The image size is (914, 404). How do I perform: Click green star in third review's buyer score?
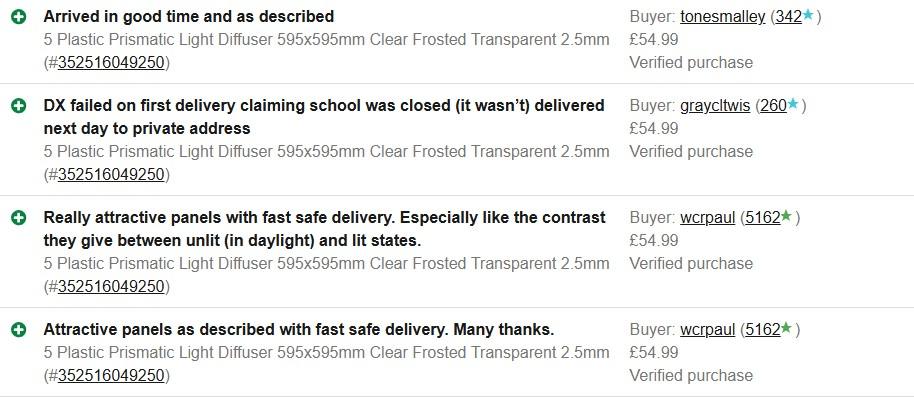coord(787,217)
